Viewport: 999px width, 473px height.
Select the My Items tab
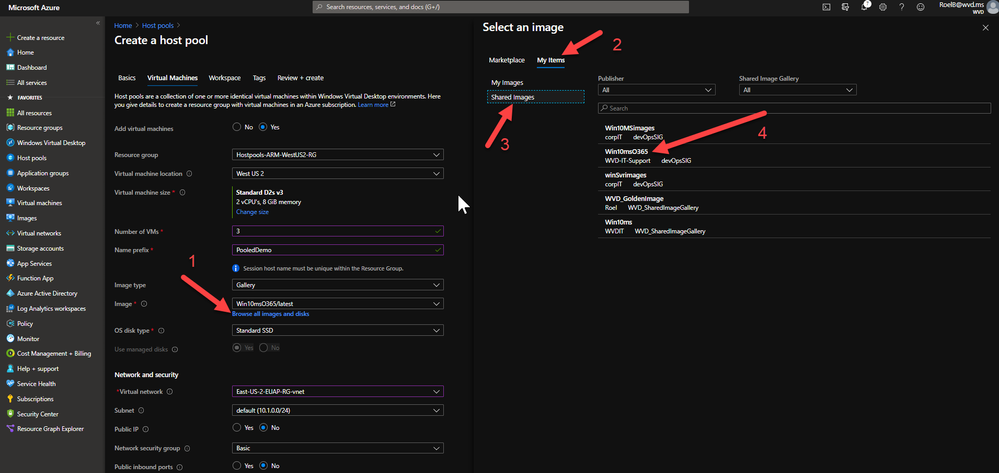click(550, 60)
